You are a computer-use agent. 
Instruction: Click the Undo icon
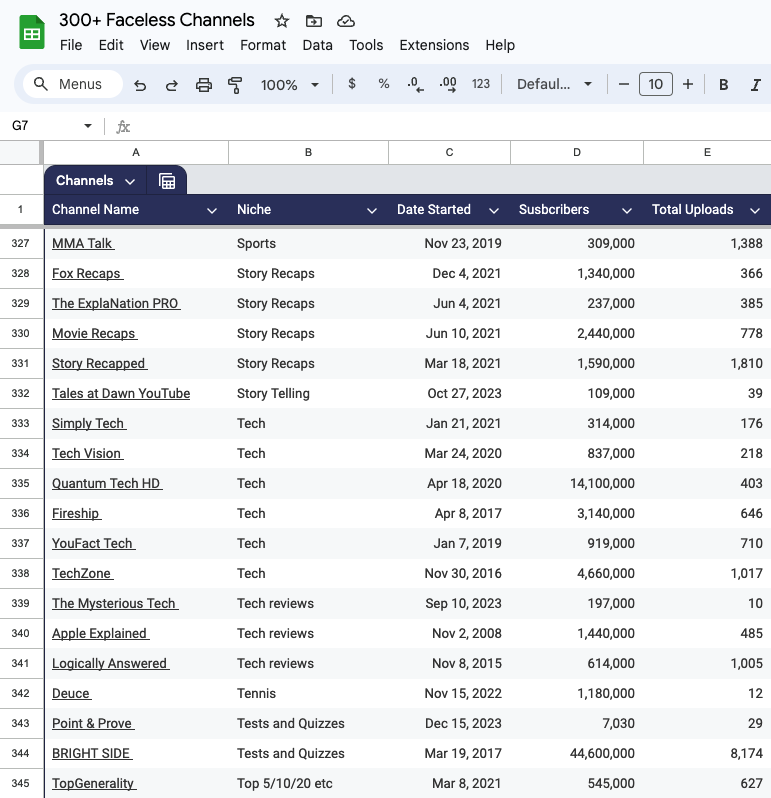click(140, 84)
